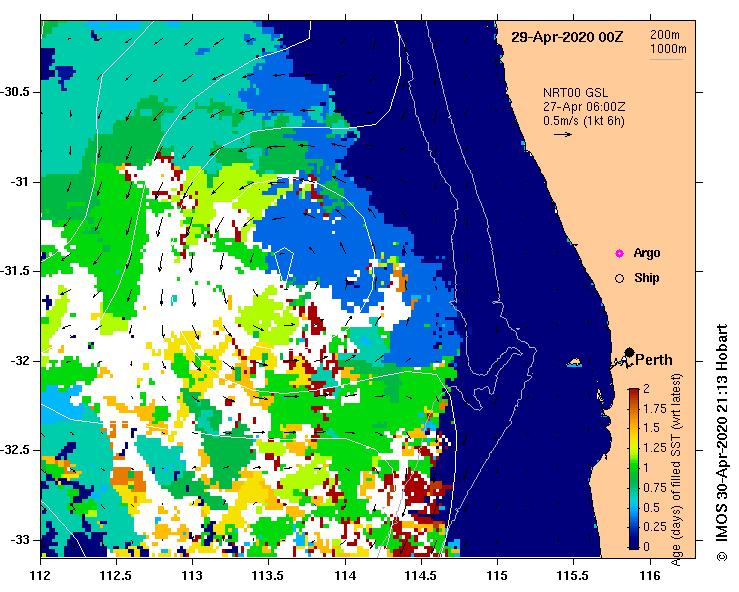Click the date label 29-Apr-2020 00Z
Viewport: 739px width, 592px height.
point(567,37)
